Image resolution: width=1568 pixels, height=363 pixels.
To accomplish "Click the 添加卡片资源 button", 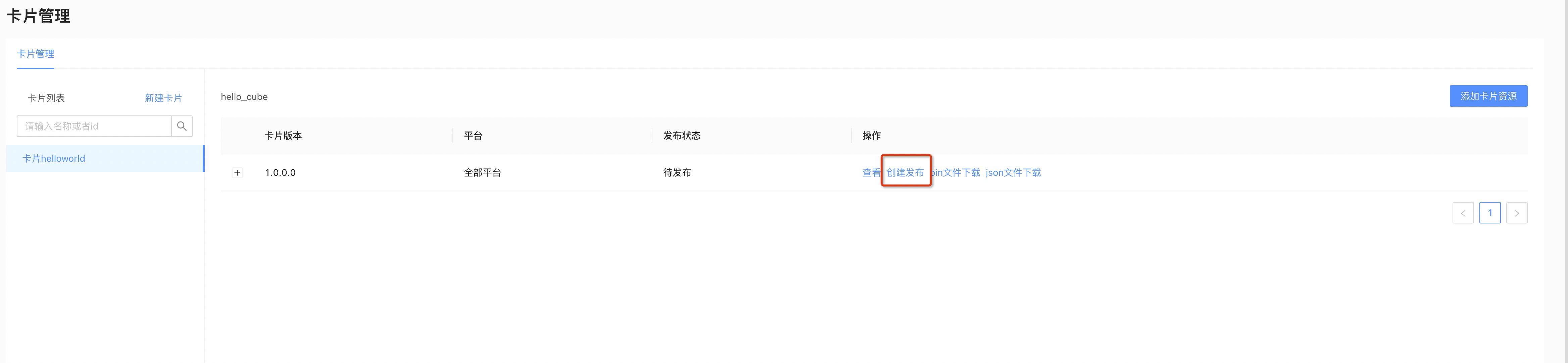I will tap(1488, 96).
